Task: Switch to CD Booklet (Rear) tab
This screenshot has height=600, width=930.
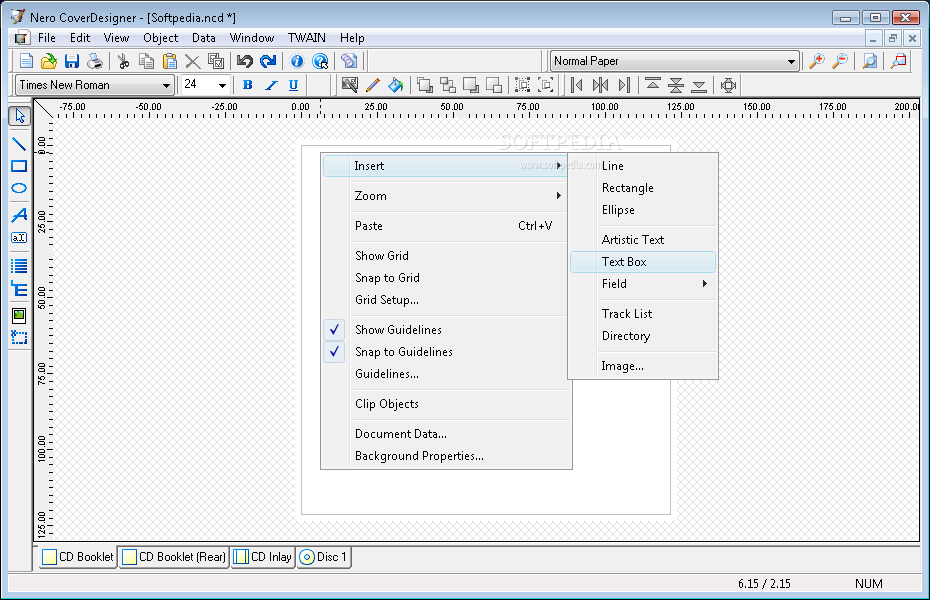Action: [174, 557]
